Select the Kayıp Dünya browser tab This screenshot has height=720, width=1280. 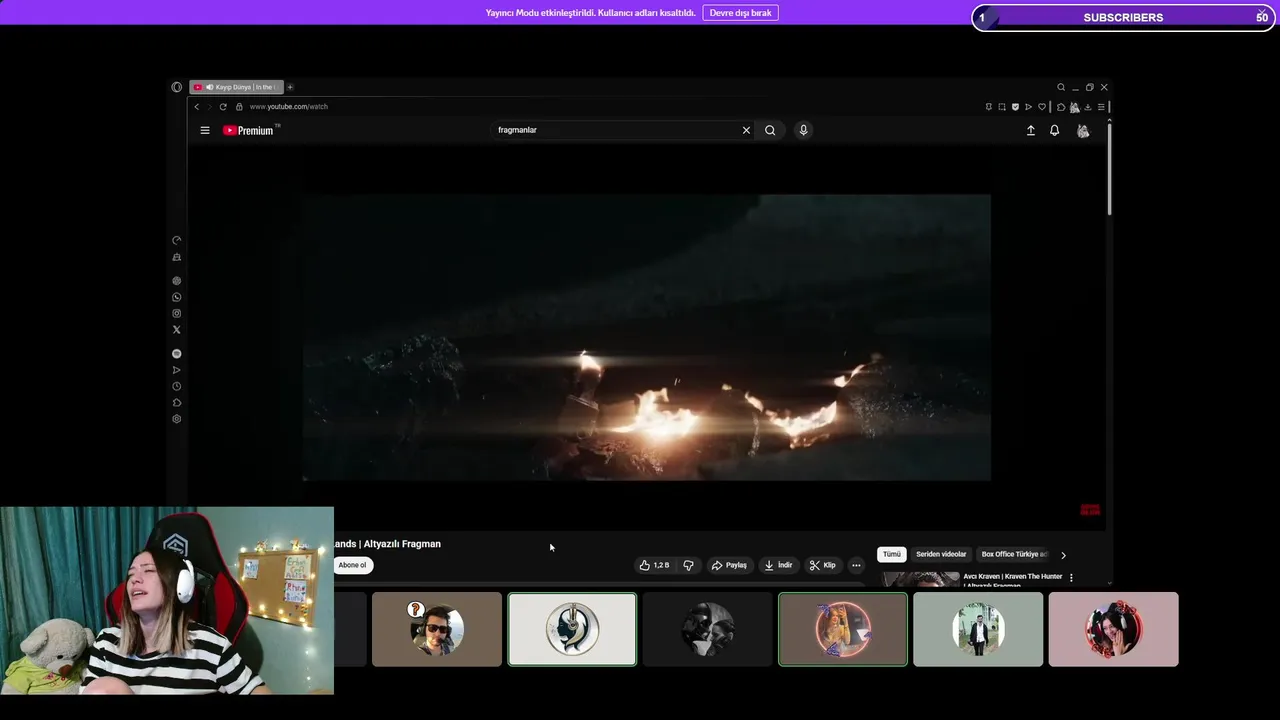coord(237,87)
